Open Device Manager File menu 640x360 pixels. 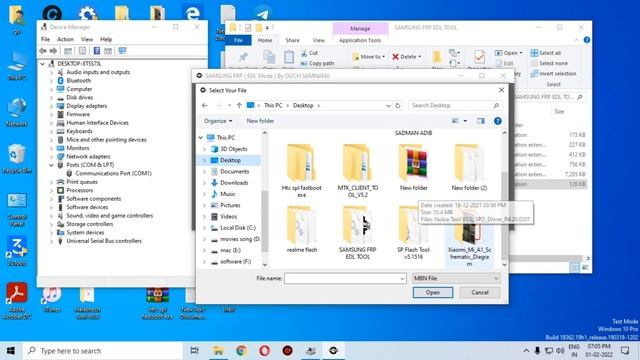tap(45, 39)
